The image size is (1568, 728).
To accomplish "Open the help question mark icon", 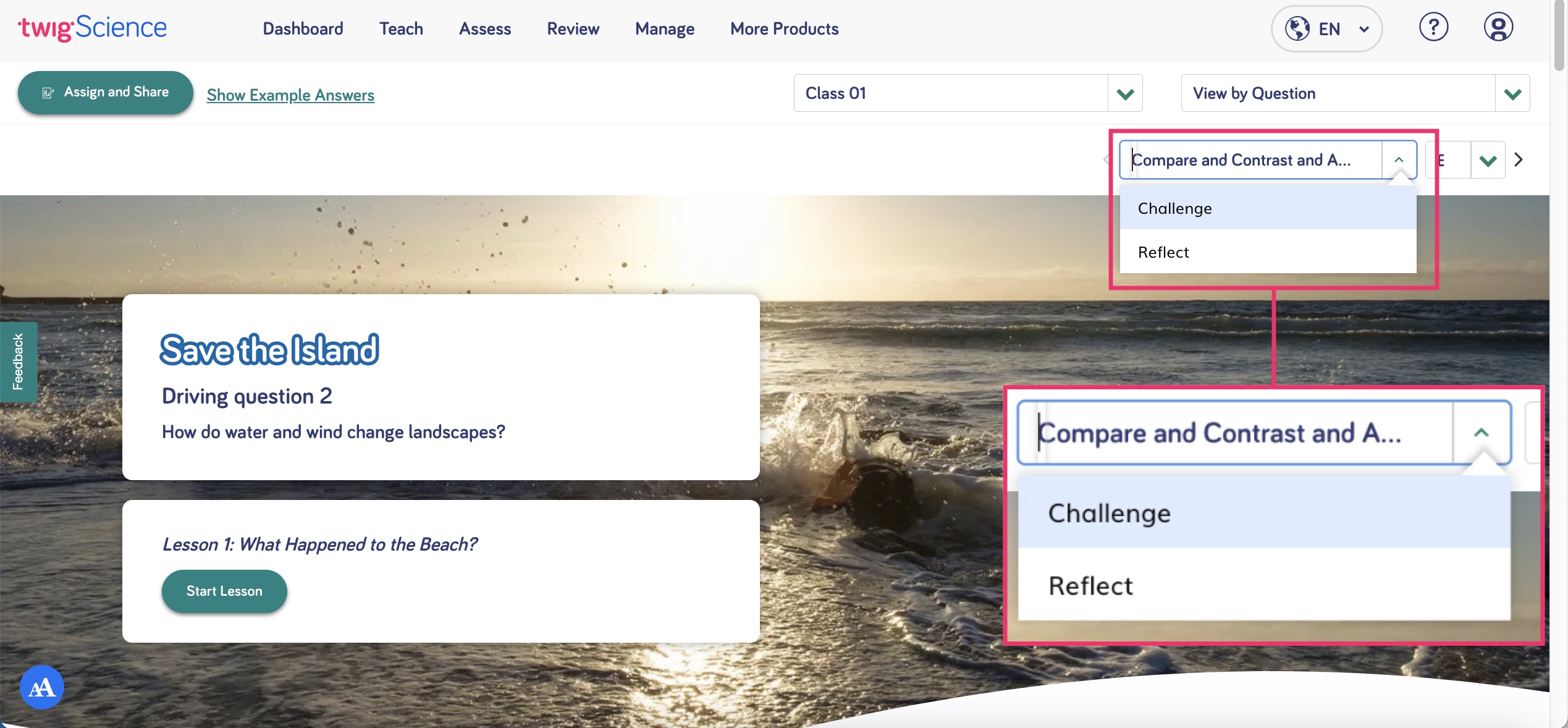I will [x=1433, y=28].
